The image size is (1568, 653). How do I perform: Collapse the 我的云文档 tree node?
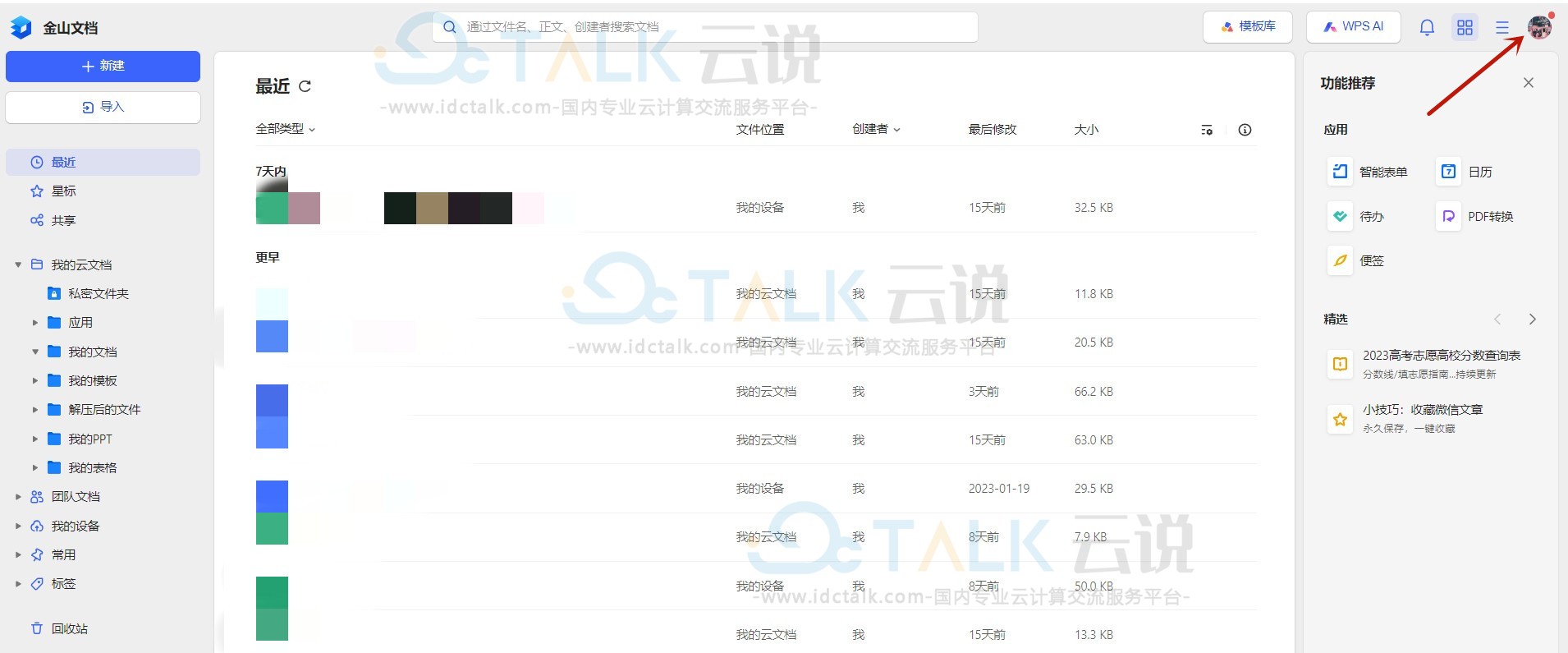[18, 264]
